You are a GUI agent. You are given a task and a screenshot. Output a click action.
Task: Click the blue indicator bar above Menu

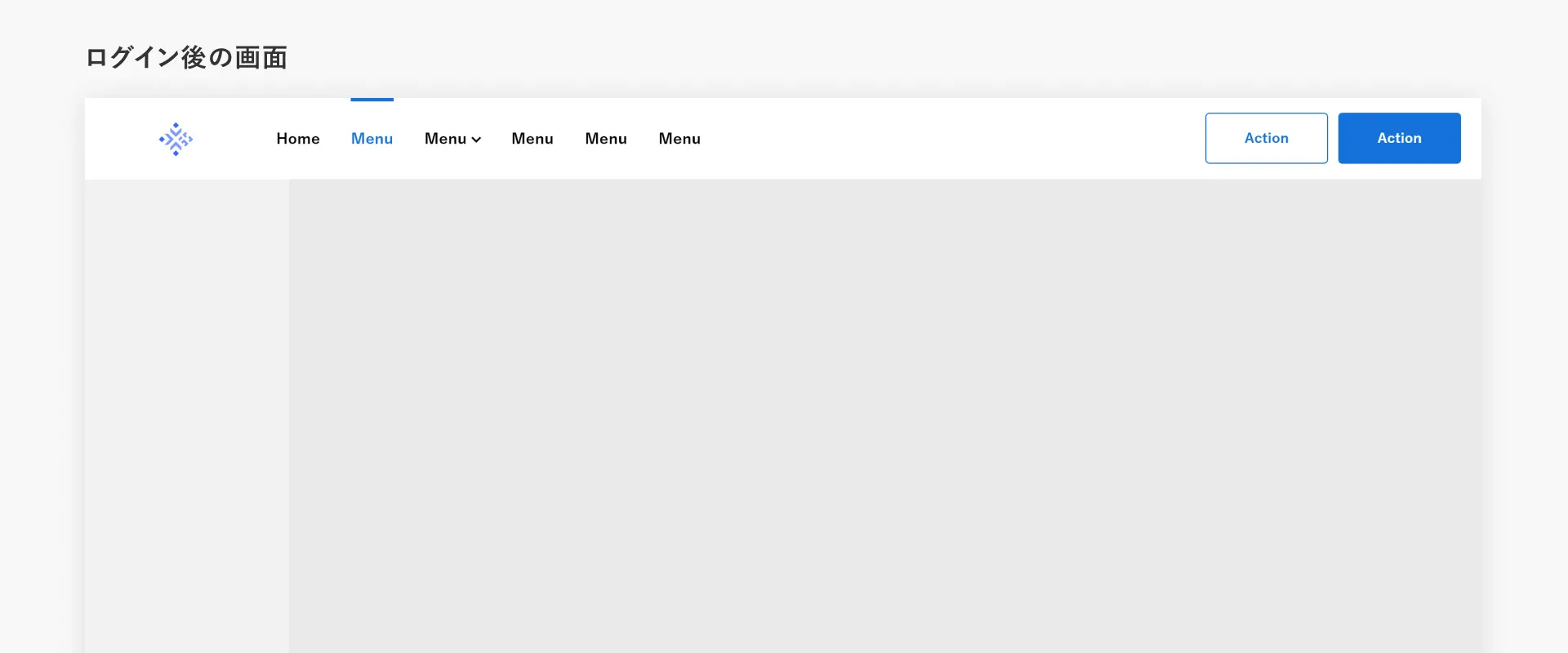point(372,100)
